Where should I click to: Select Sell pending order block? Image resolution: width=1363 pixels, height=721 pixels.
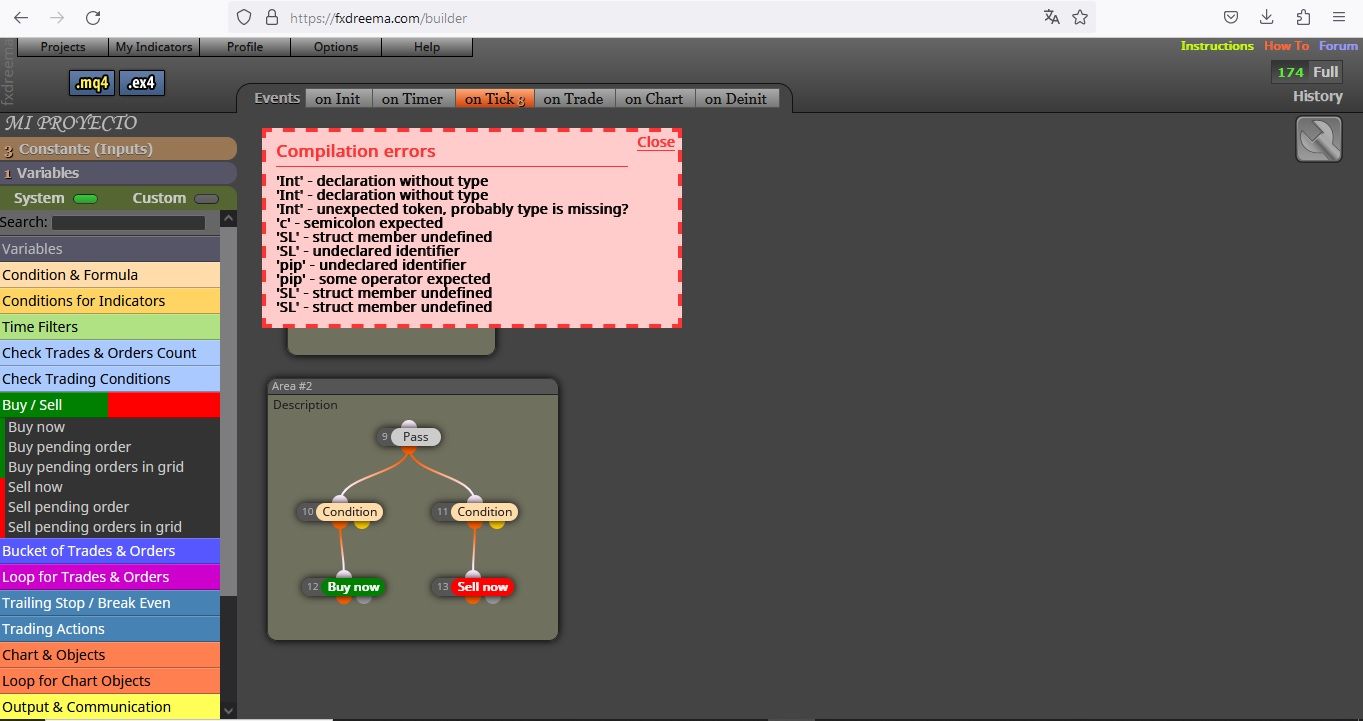68,507
